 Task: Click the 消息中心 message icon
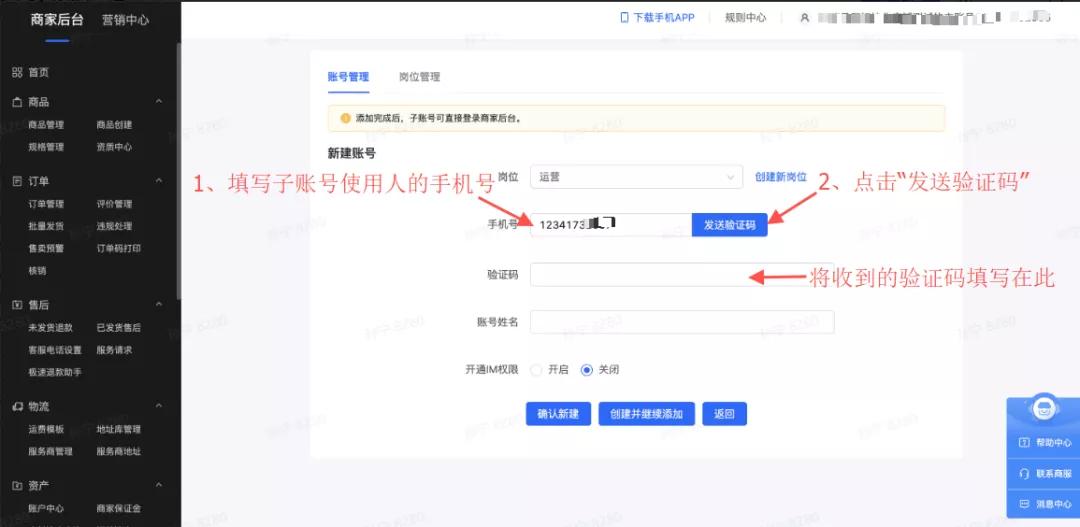1024,504
